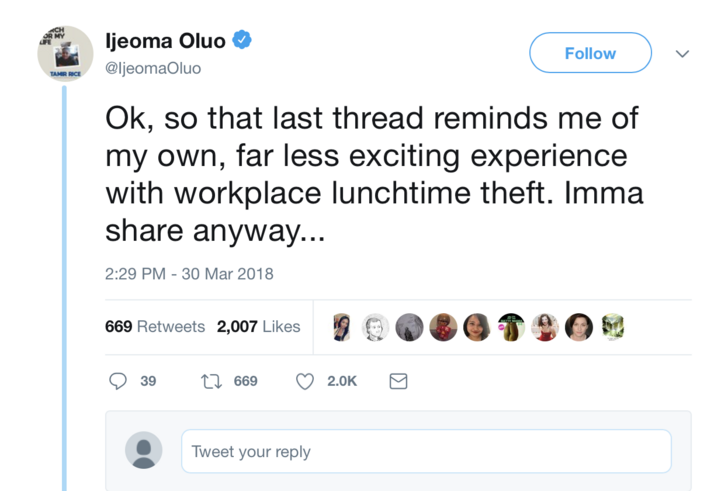Like the tweet with the heart icon

coord(306,381)
